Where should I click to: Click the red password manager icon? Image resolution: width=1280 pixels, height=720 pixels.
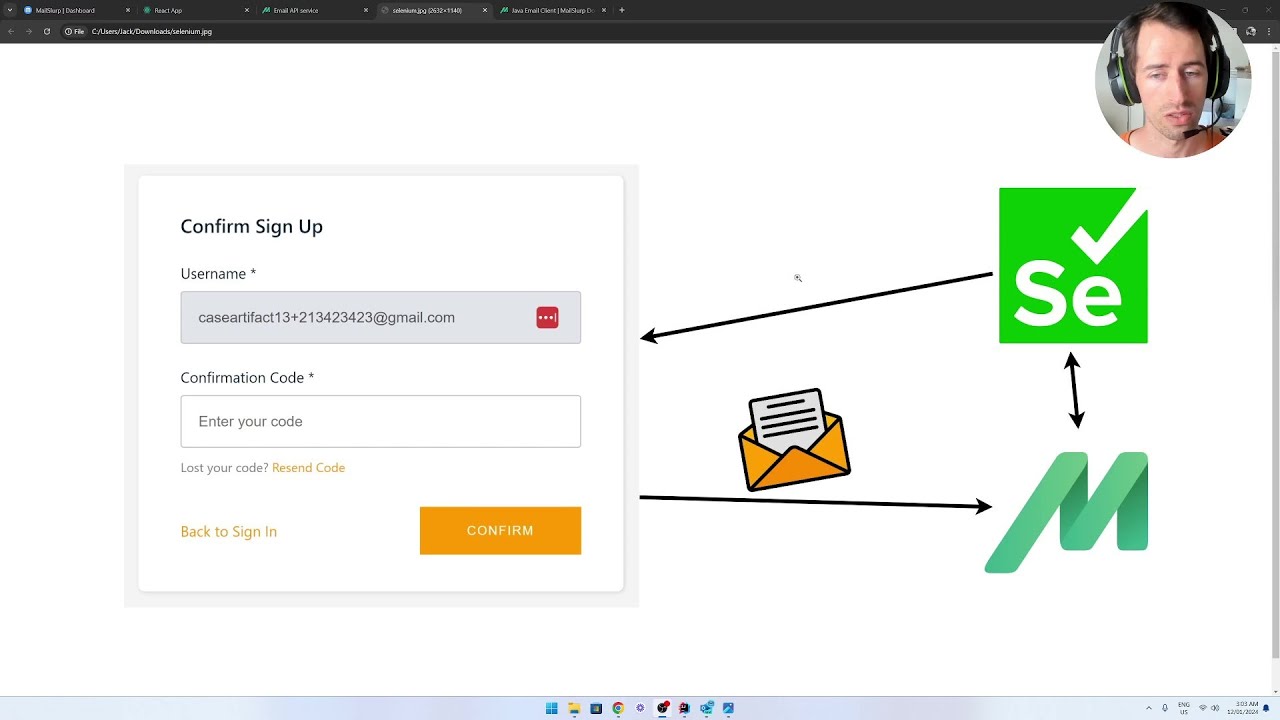(x=547, y=317)
